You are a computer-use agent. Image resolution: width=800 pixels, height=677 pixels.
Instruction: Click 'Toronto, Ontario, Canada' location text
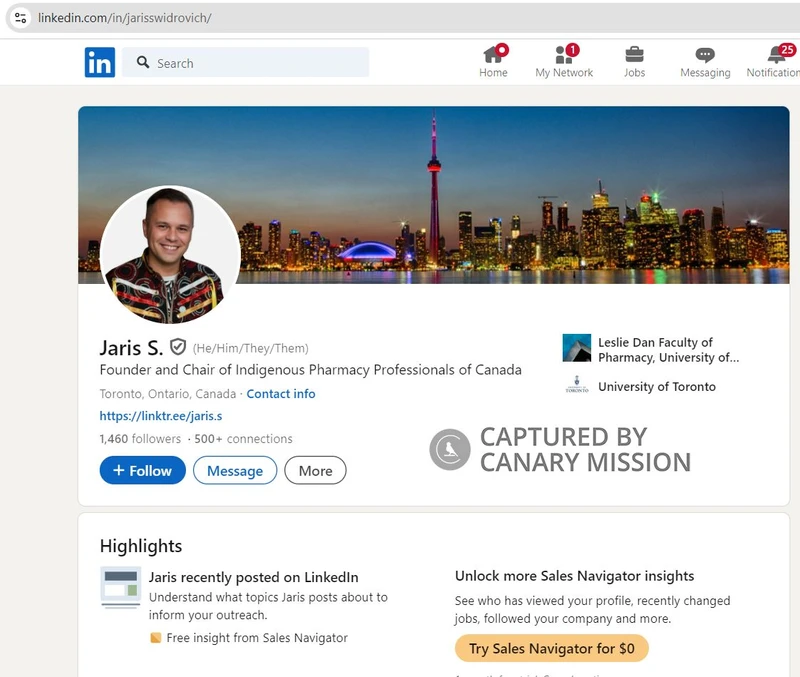pos(168,394)
